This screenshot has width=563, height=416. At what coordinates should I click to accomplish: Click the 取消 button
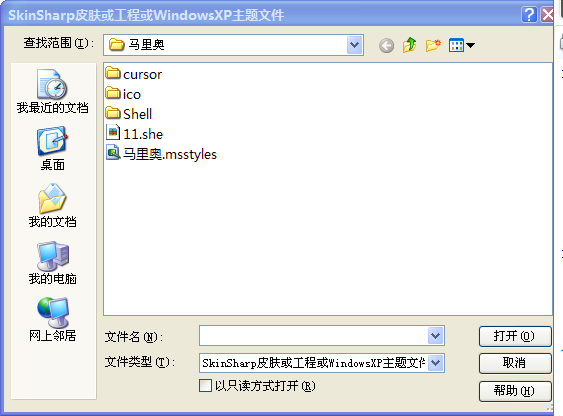coord(515,363)
